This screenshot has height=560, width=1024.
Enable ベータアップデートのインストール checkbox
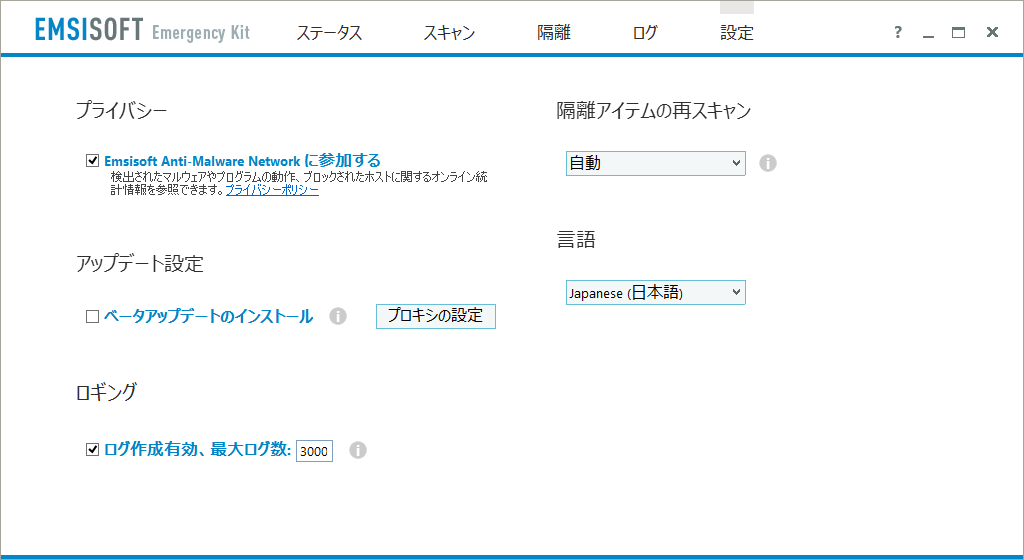[x=92, y=317]
